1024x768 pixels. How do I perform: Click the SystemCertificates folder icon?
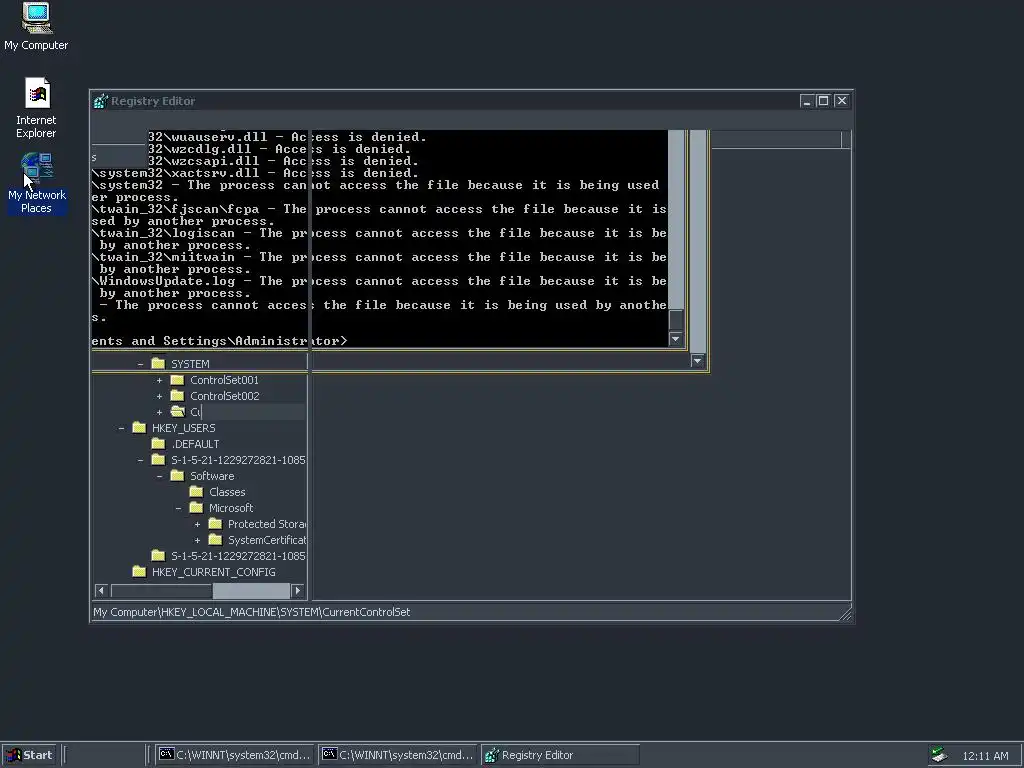pyautogui.click(x=215, y=539)
